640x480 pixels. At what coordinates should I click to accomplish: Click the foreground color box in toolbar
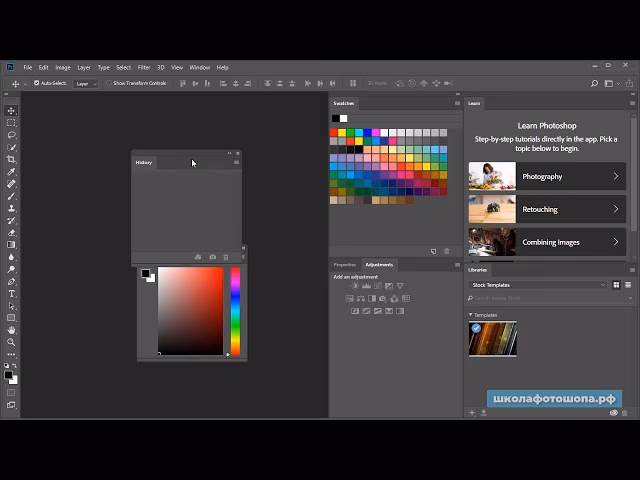8,375
